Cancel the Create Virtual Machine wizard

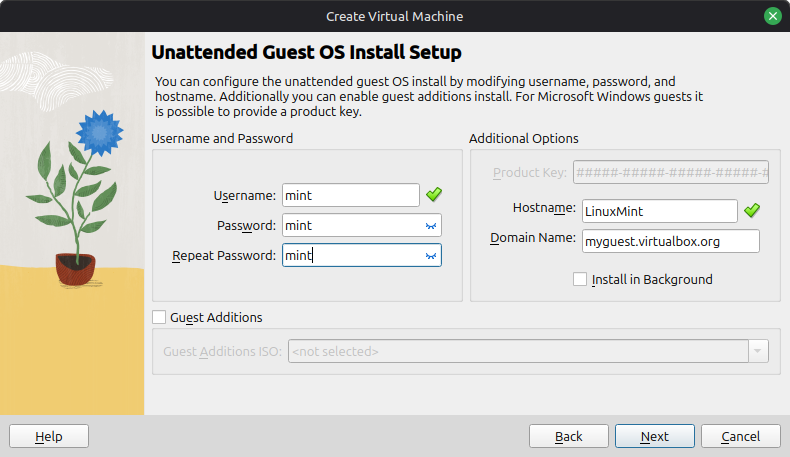click(x=741, y=436)
